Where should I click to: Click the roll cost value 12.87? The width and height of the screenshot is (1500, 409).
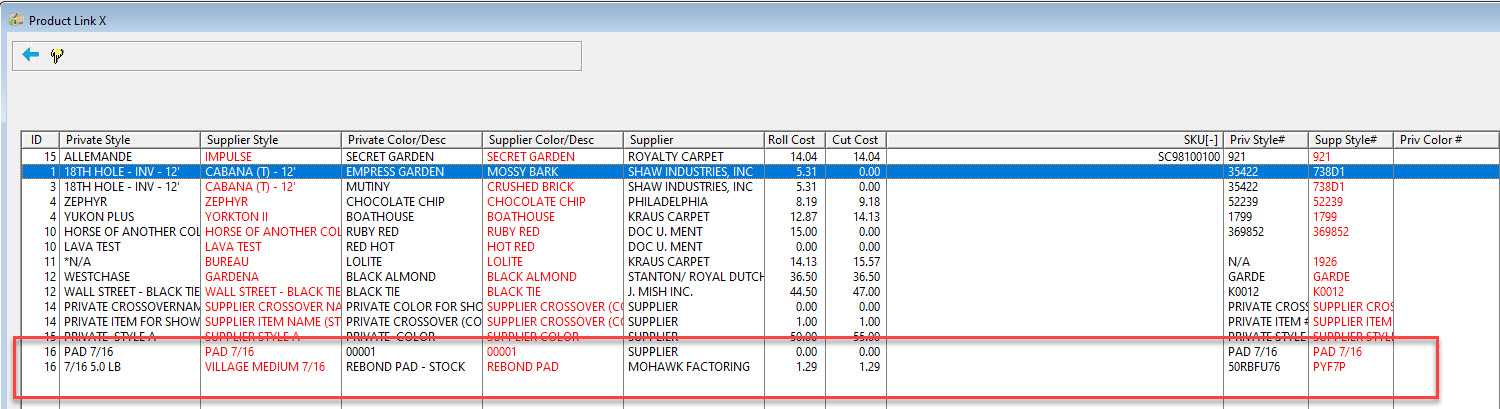[x=801, y=217]
